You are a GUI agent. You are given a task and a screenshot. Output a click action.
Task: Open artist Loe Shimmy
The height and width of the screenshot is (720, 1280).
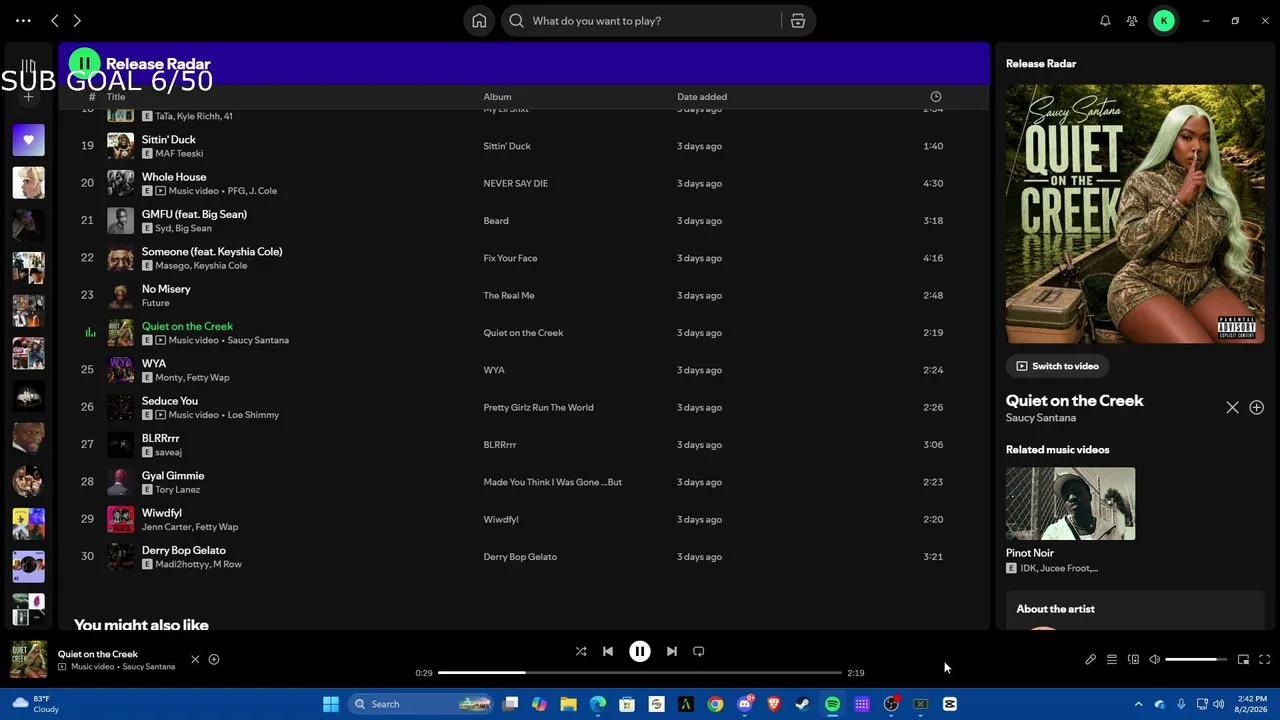pos(253,415)
